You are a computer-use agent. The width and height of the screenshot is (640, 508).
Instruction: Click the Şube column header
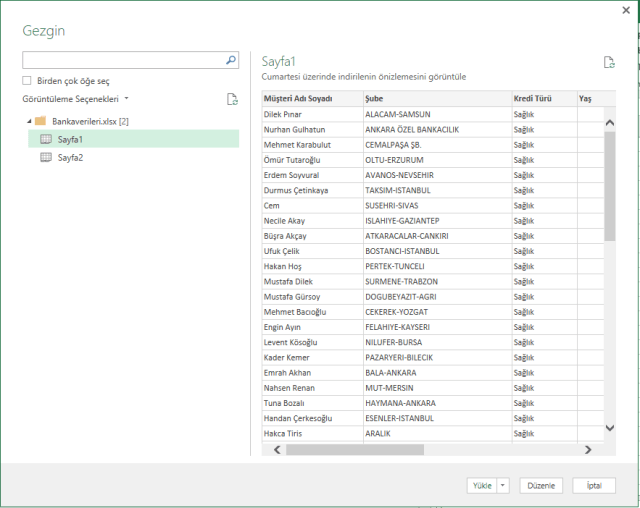(438, 98)
